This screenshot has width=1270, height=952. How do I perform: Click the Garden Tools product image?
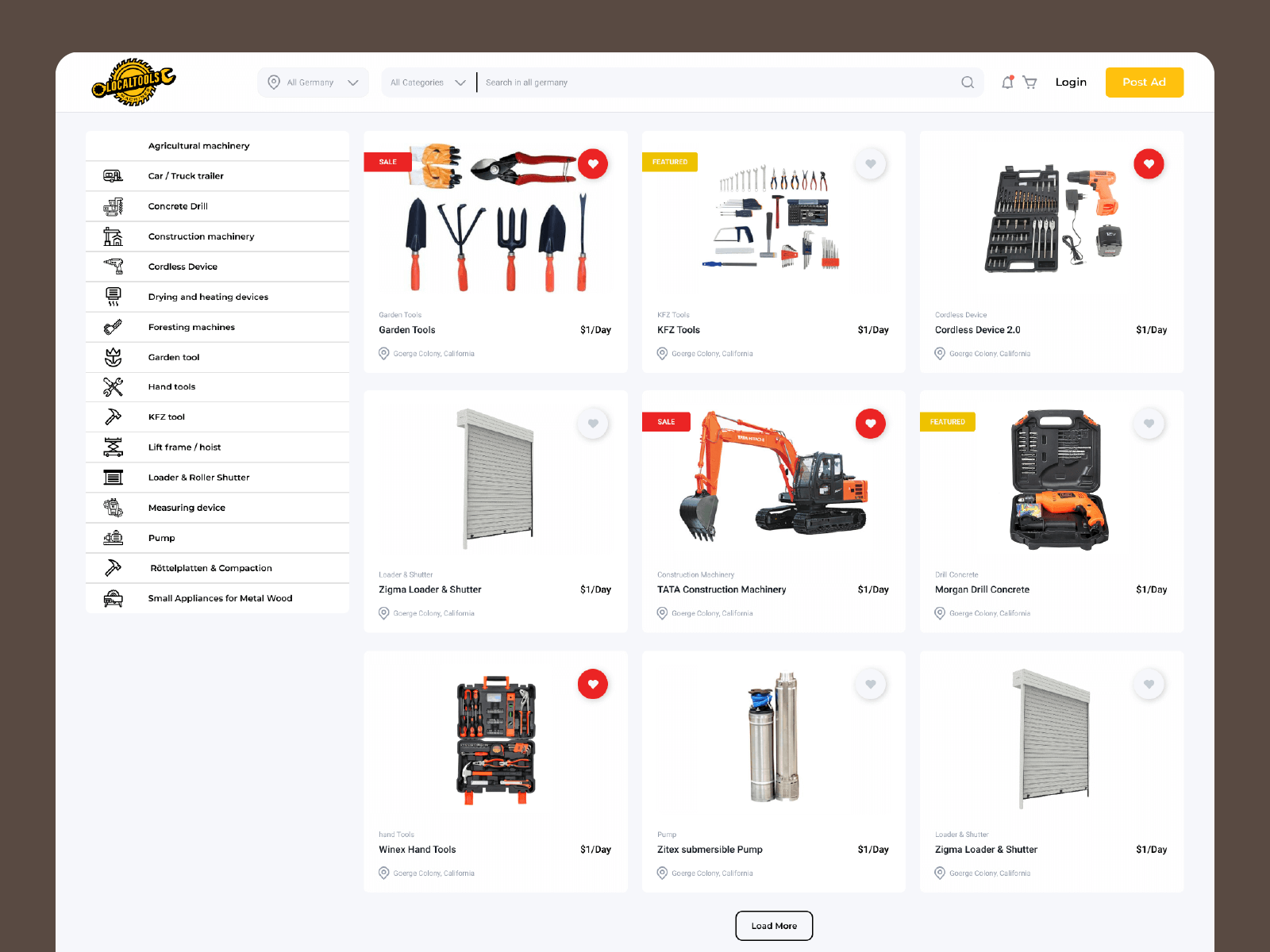[x=496, y=218]
